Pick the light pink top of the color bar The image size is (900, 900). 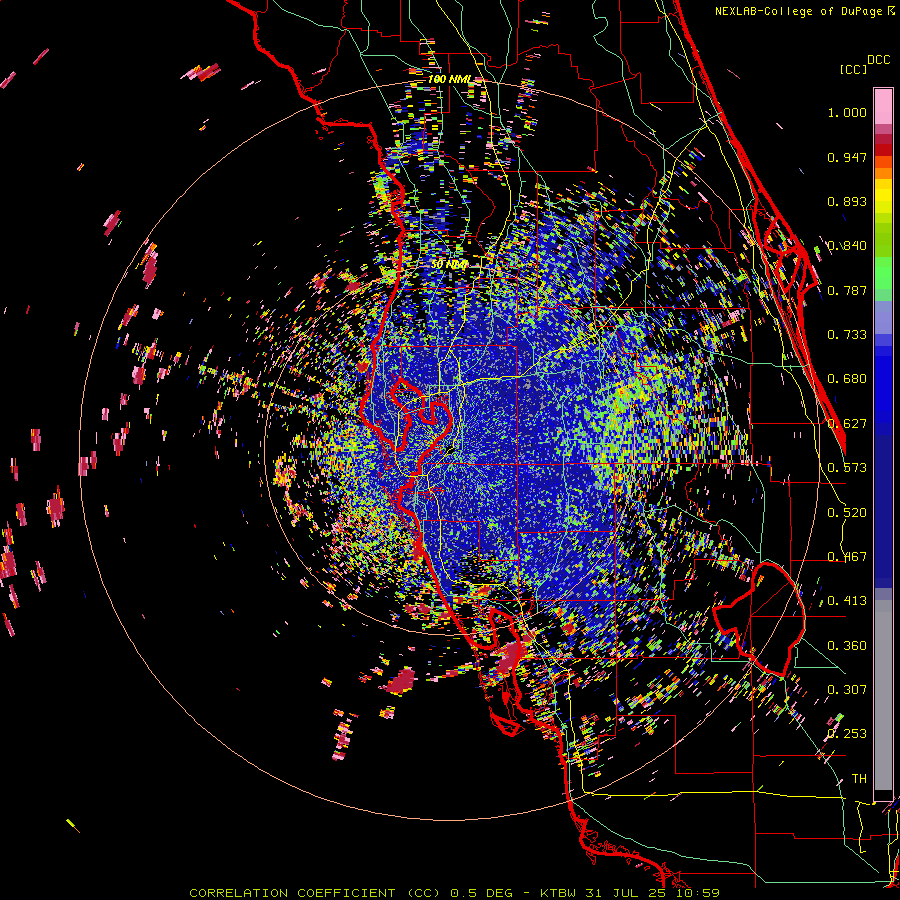click(883, 106)
